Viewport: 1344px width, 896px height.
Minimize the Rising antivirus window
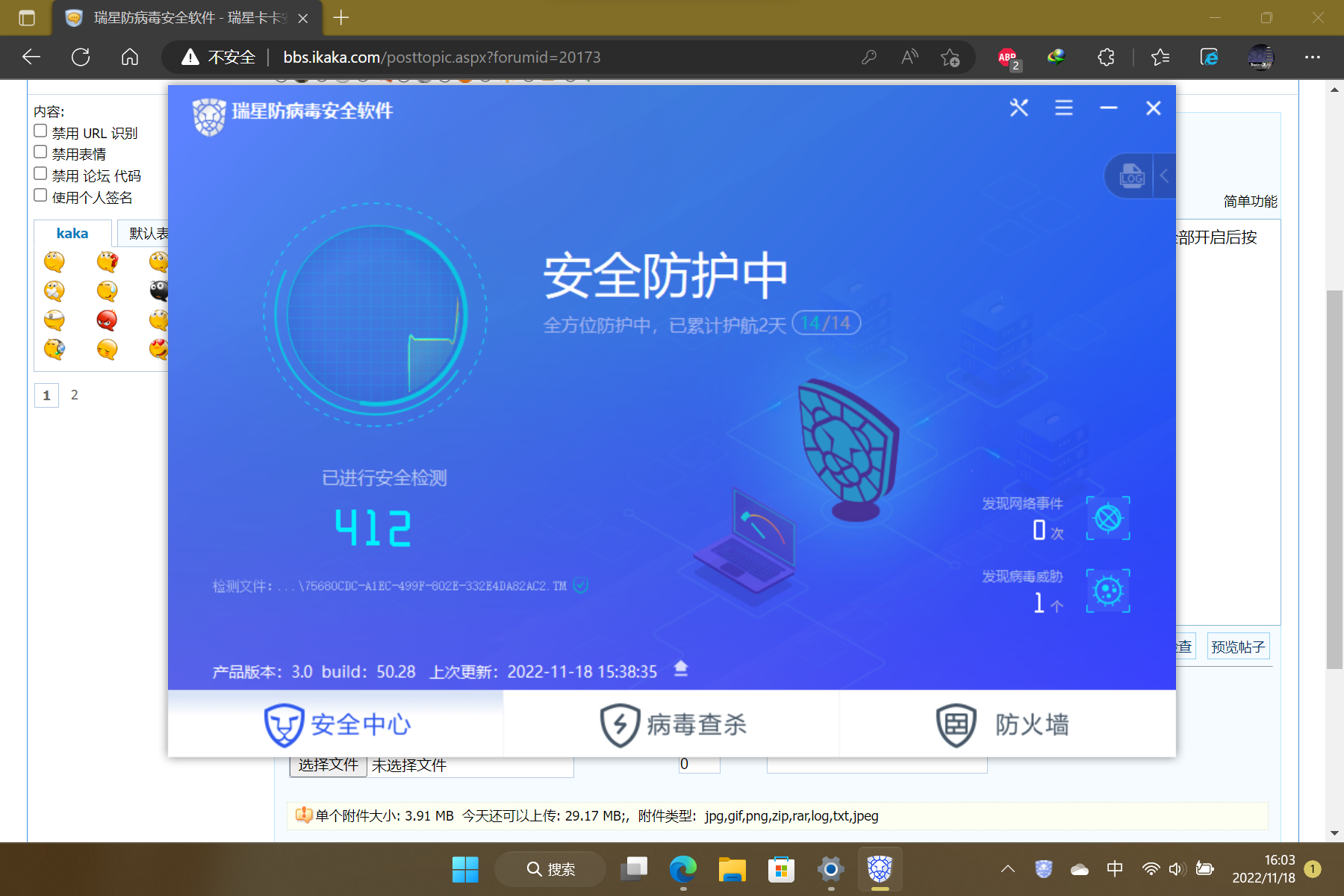pos(1109,108)
